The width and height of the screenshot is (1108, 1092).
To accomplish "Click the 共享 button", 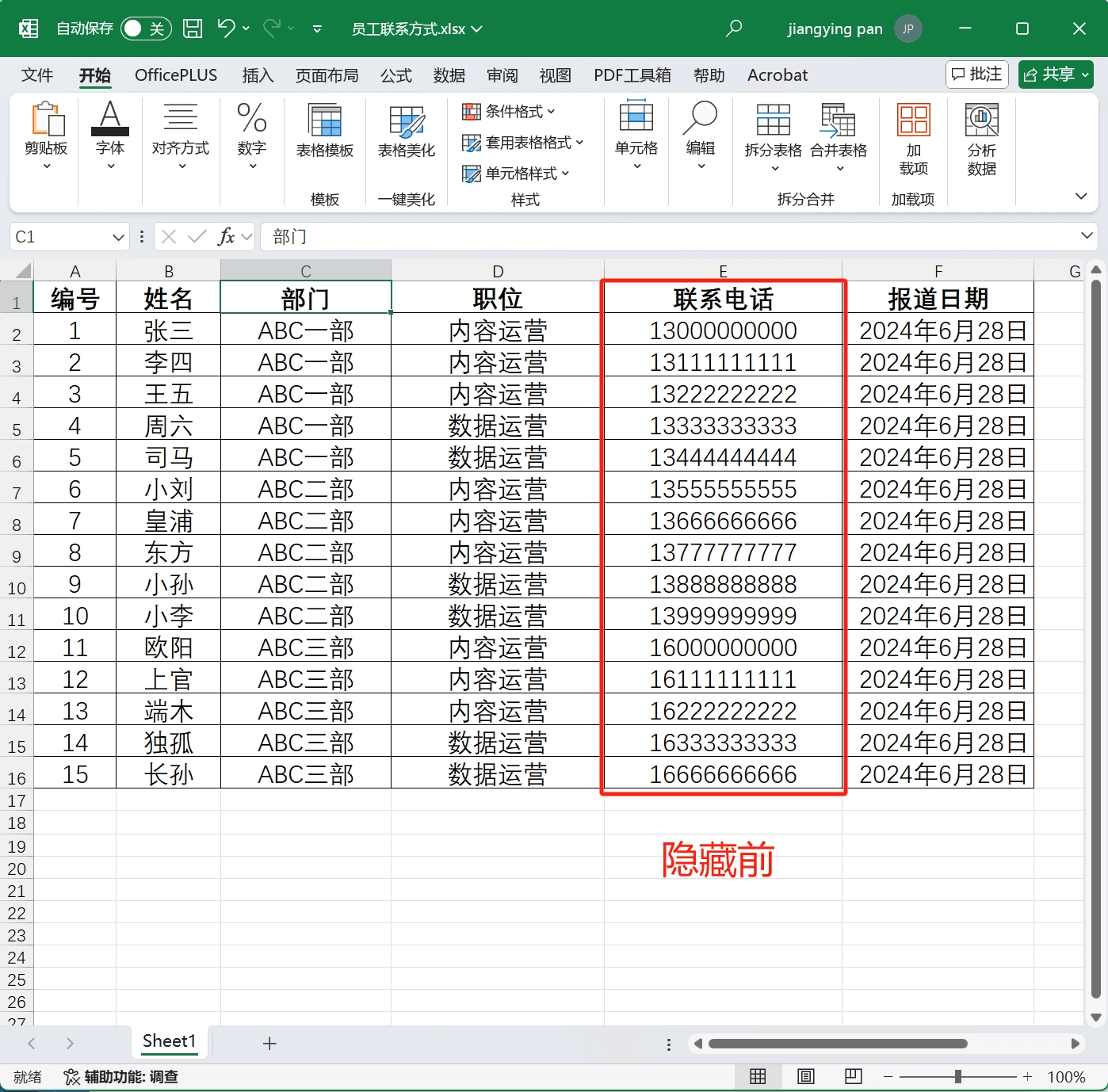I will (1055, 74).
